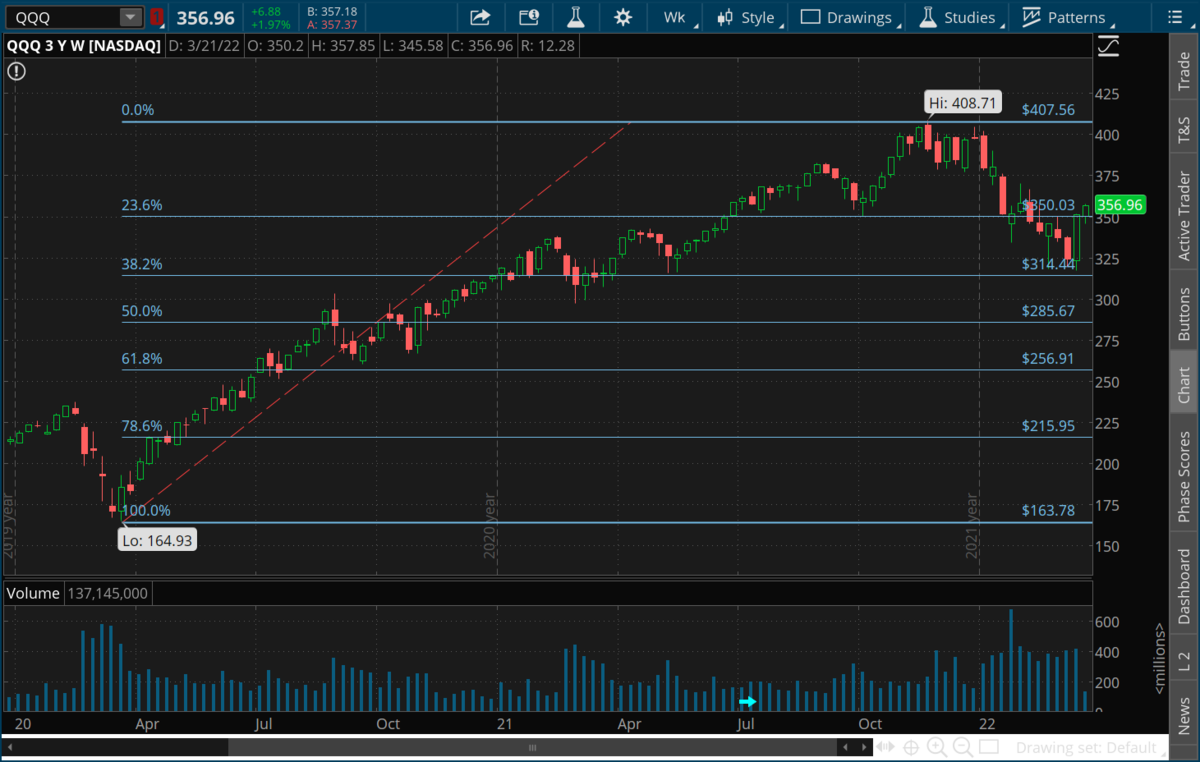Click the Hi: 408.71 price bubble

pos(963,103)
